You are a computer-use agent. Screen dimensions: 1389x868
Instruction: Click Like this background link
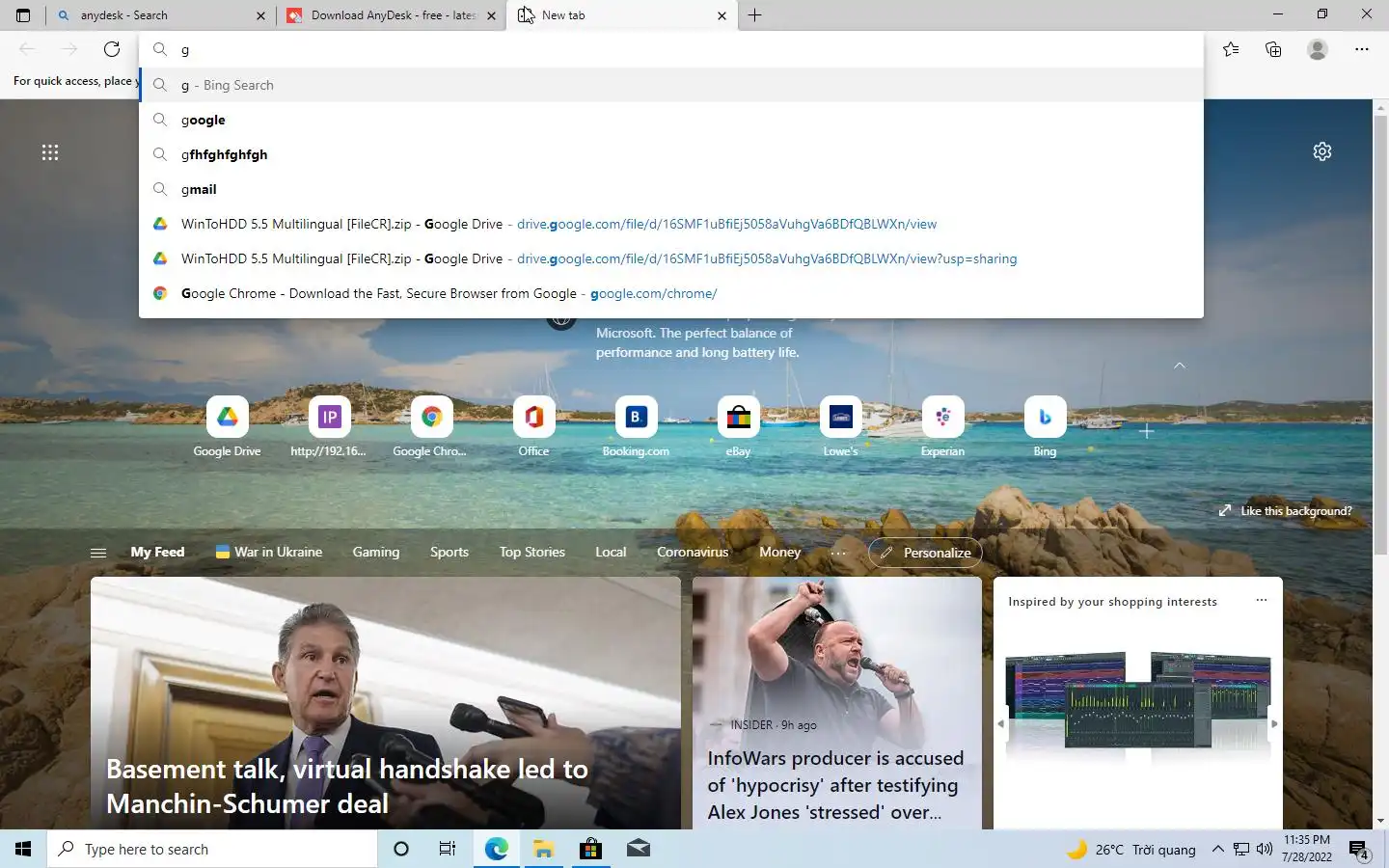click(1286, 511)
